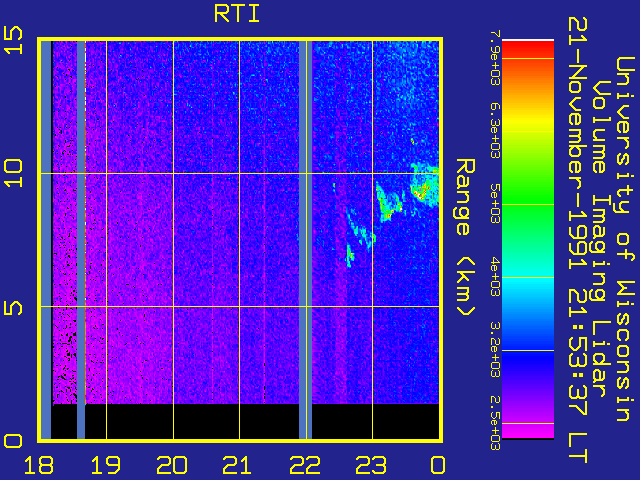Select the 10 label on the range axis

point(13,173)
